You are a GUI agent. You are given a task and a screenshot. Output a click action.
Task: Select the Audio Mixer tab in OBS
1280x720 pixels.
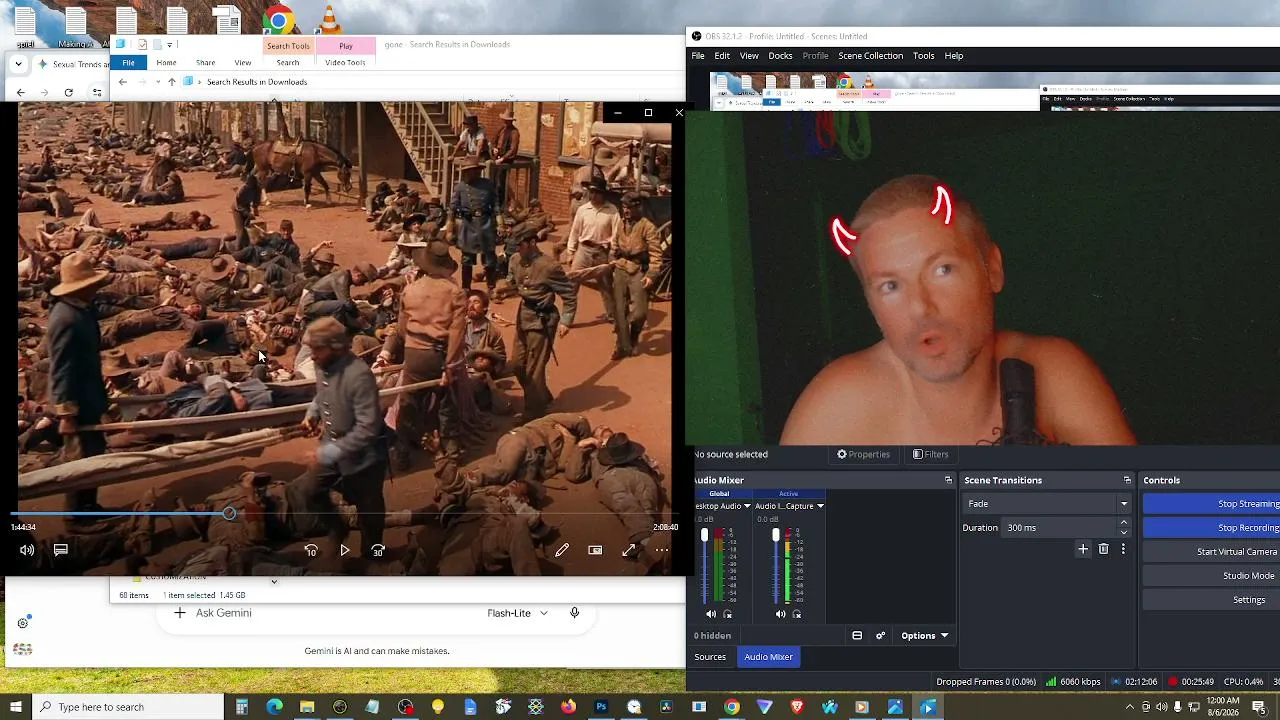[769, 657]
